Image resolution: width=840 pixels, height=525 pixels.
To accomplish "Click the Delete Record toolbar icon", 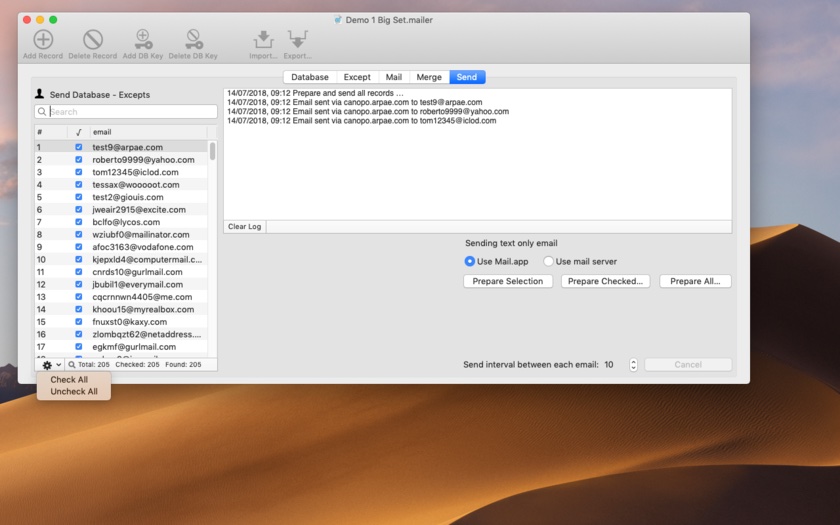I will tap(92, 40).
